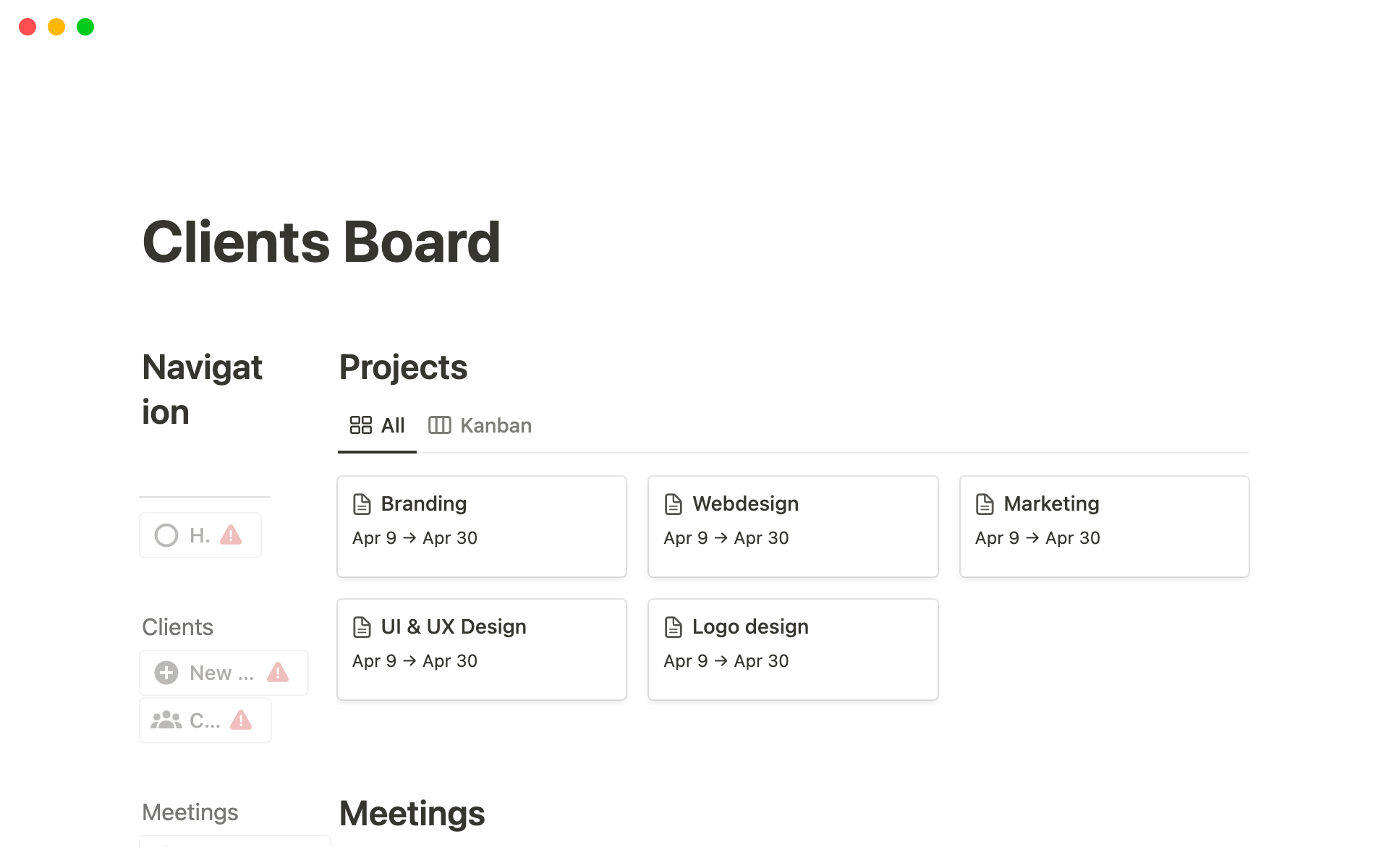Click the UI & UX Design page icon
The height and width of the screenshot is (868, 1389).
point(362,627)
